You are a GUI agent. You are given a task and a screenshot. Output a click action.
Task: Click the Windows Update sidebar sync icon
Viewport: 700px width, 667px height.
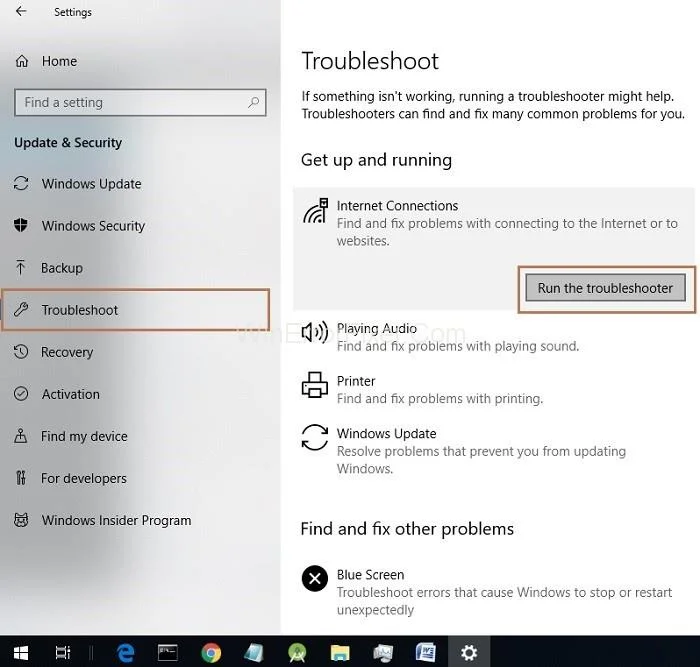click(21, 183)
